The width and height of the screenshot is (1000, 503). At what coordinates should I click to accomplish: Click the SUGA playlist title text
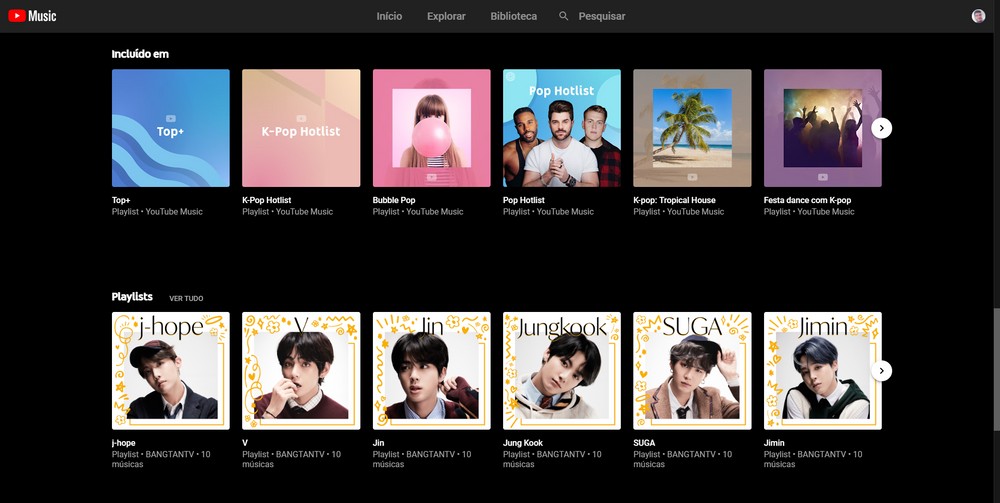click(x=644, y=442)
